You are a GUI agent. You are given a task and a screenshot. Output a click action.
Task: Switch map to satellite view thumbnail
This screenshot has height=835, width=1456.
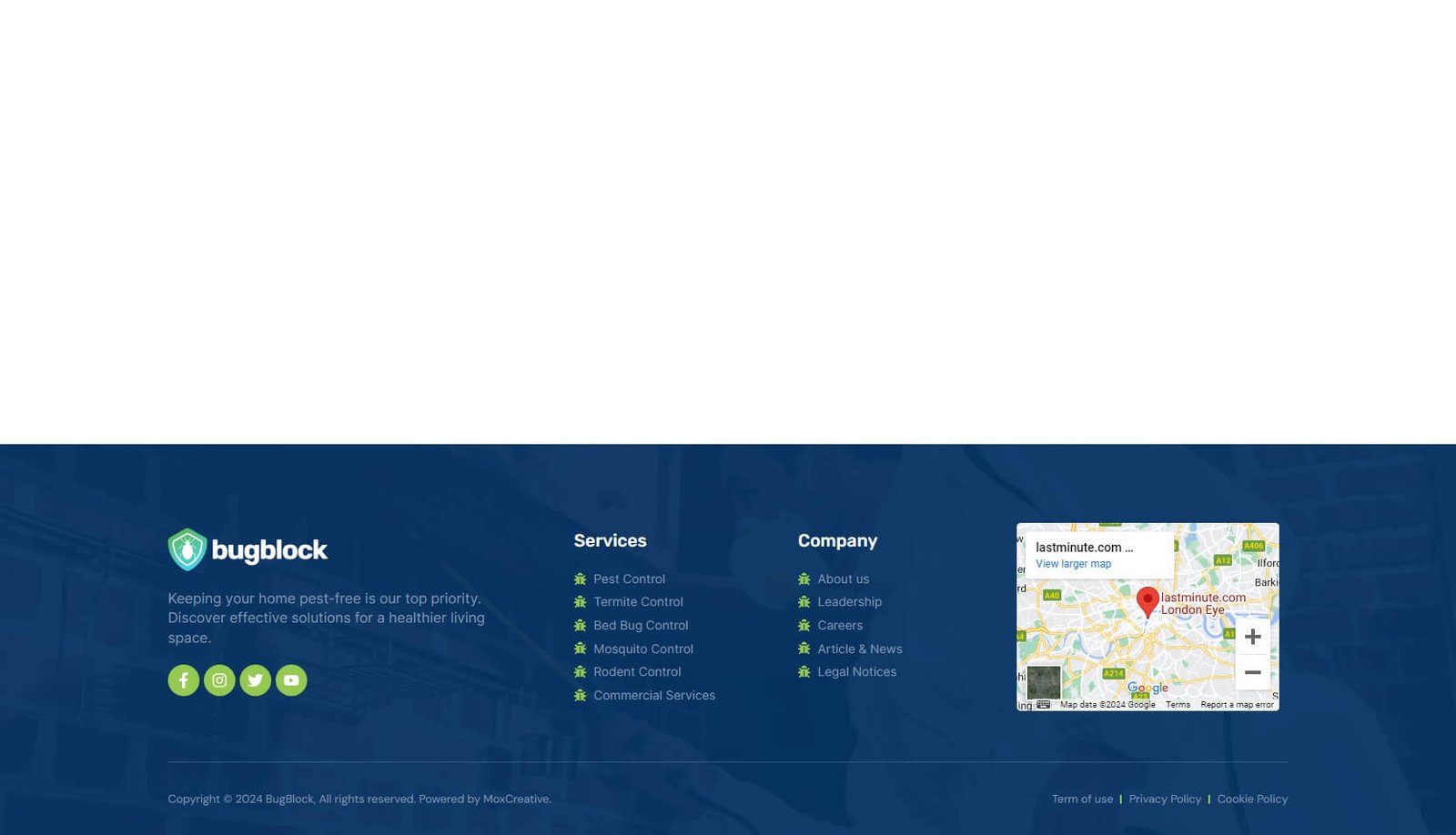click(1043, 682)
